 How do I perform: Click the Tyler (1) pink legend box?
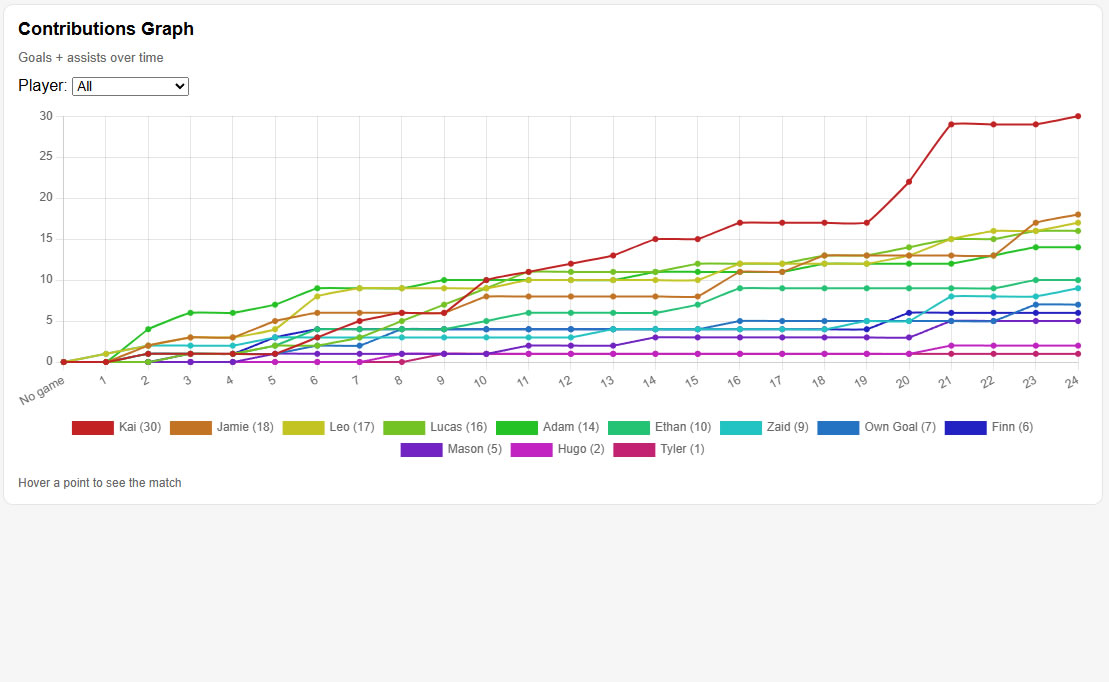point(632,449)
